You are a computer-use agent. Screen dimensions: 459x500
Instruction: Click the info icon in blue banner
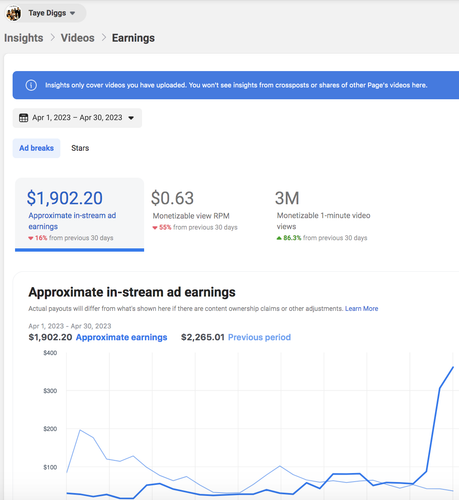pyautogui.click(x=31, y=85)
